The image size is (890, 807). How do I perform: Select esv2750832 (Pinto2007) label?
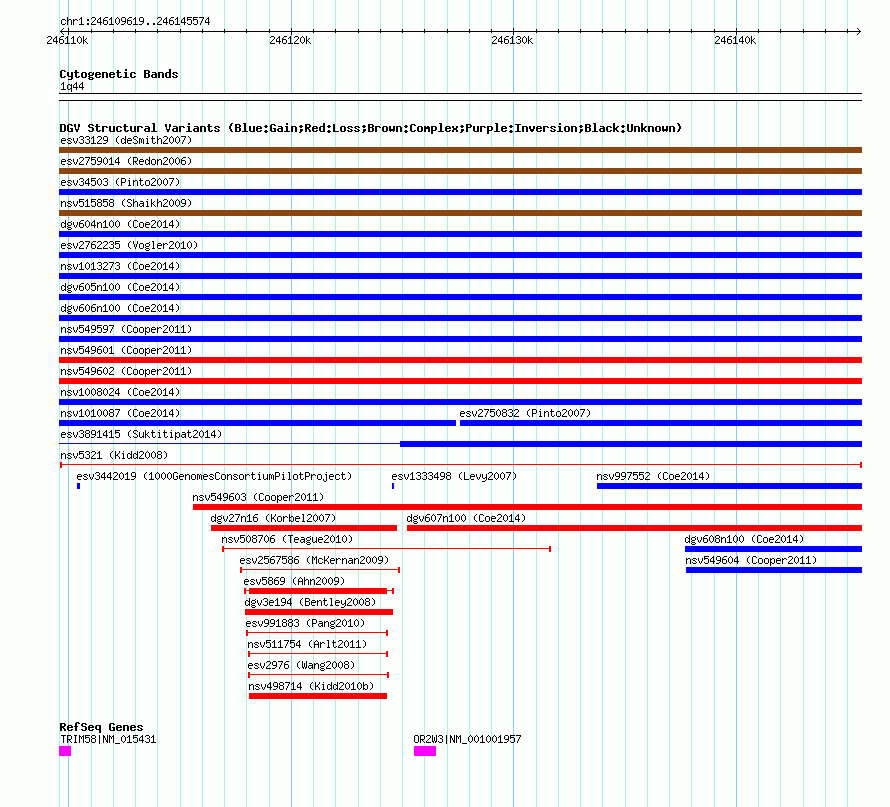tap(525, 413)
